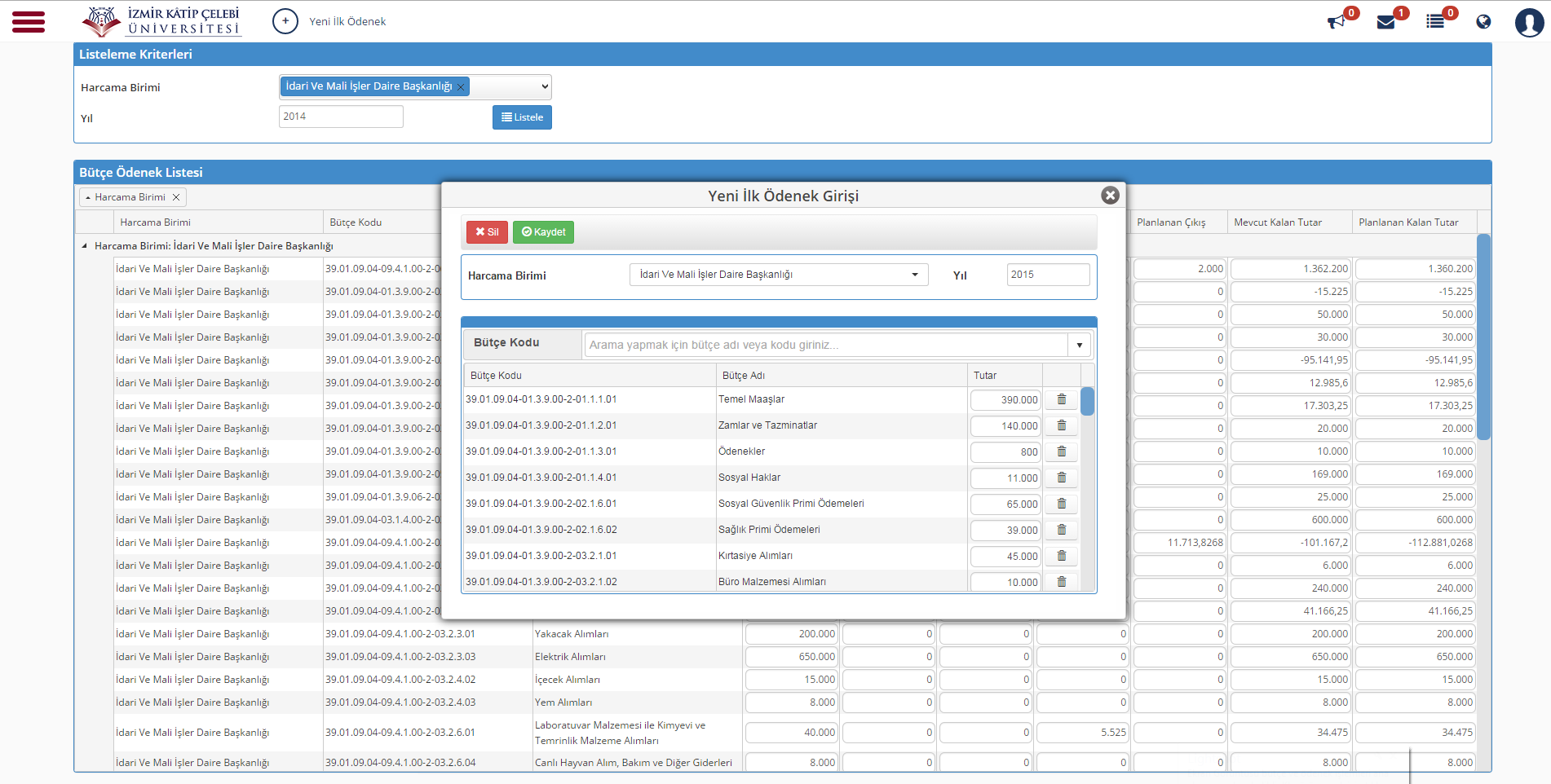1551x784 pixels.
Task: Edit the Sağlık Primi amount 39.000
Action: point(1005,531)
